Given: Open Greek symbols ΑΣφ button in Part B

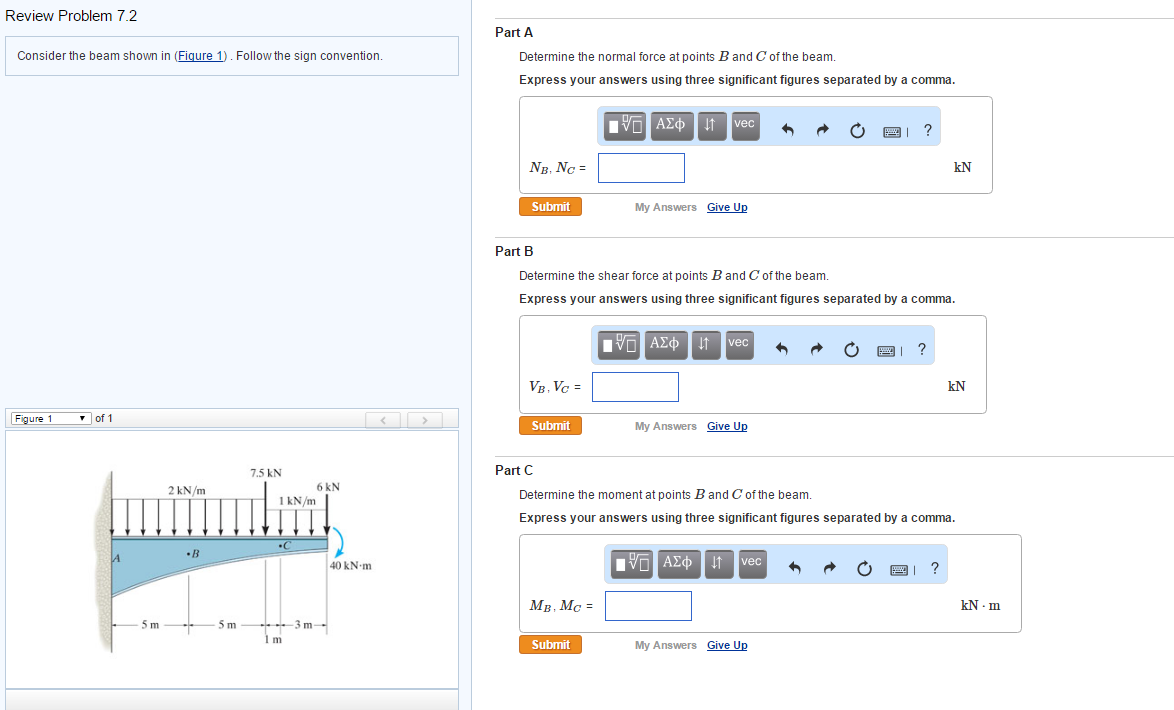Looking at the screenshot, I should tap(664, 345).
